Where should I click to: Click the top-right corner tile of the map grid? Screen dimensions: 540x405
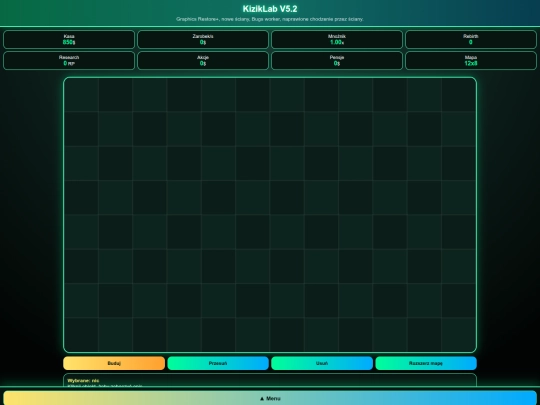tap(459, 95)
